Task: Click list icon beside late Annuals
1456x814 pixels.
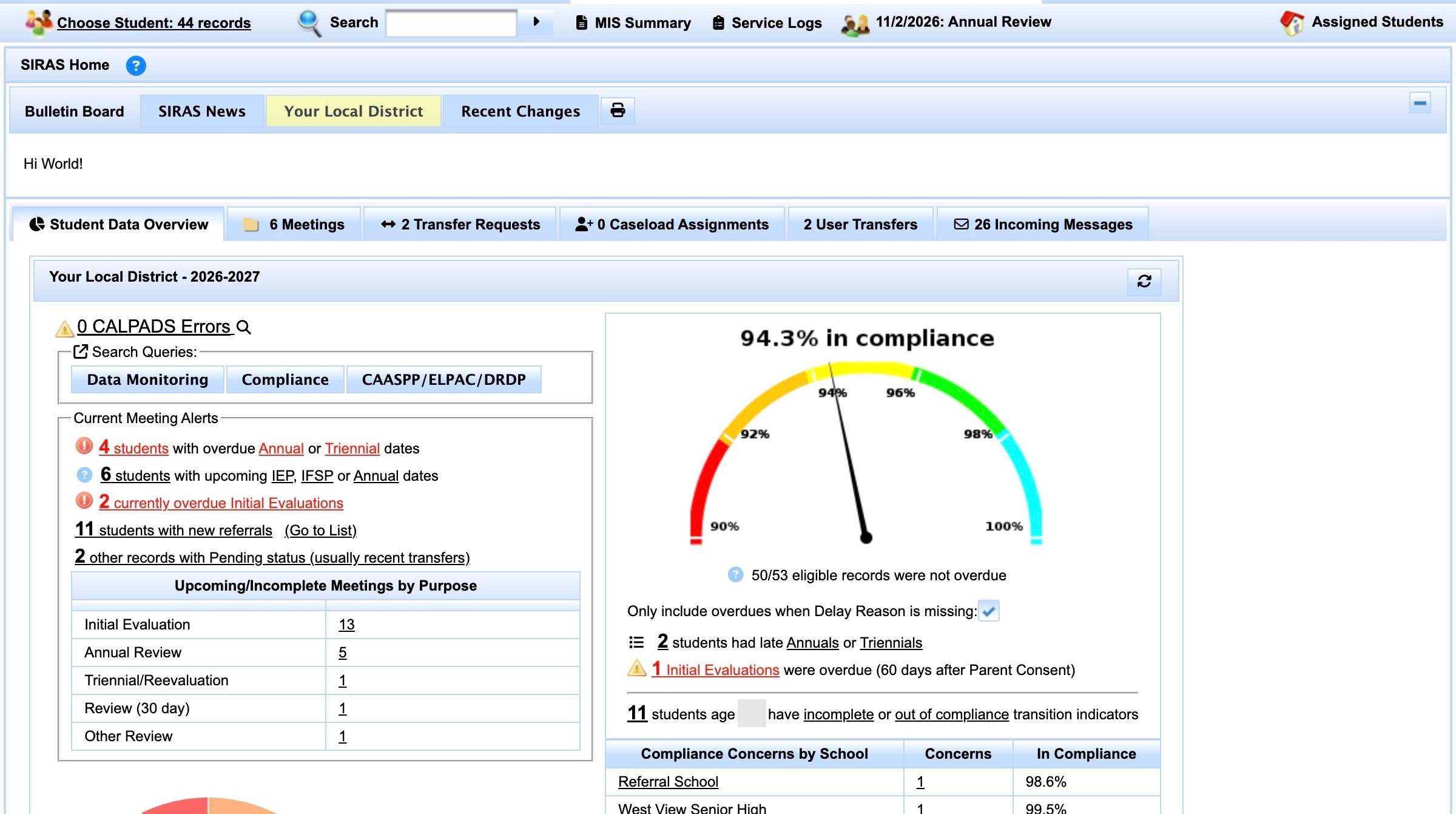Action: tap(636, 642)
